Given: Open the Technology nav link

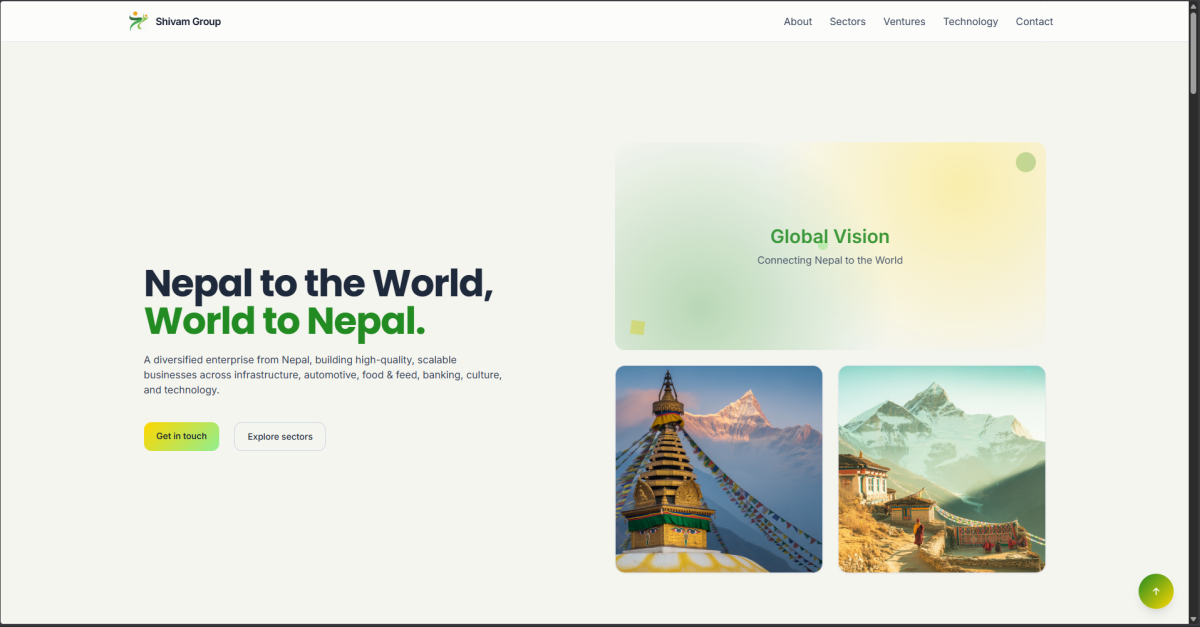Looking at the screenshot, I should point(970,22).
